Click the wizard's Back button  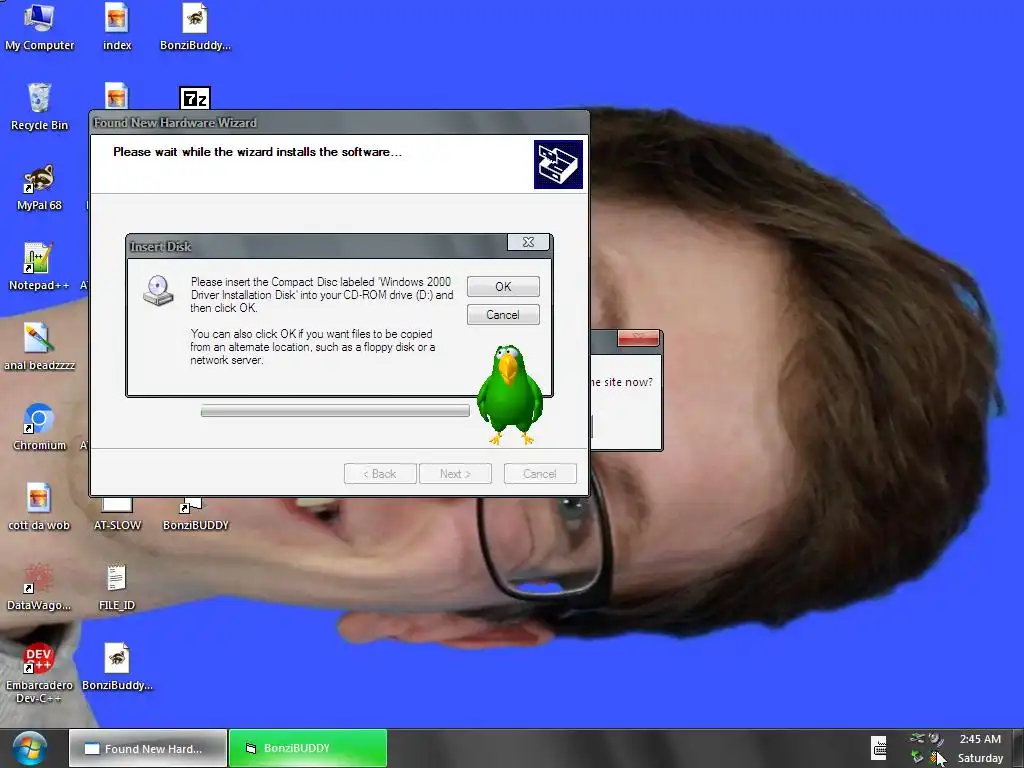(380, 473)
